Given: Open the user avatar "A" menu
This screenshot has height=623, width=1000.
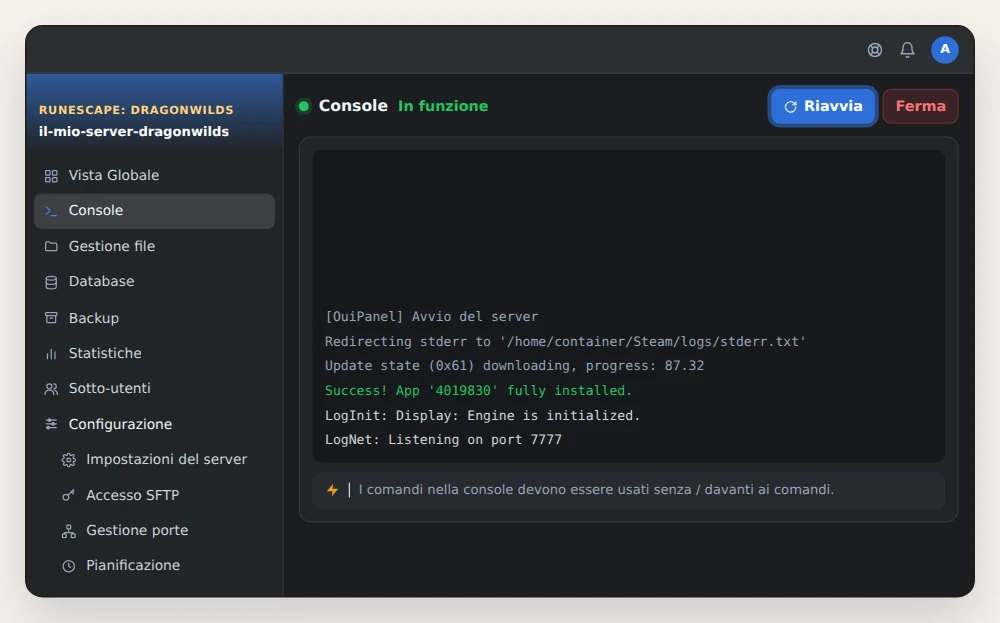Looking at the screenshot, I should pyautogui.click(x=945, y=50).
